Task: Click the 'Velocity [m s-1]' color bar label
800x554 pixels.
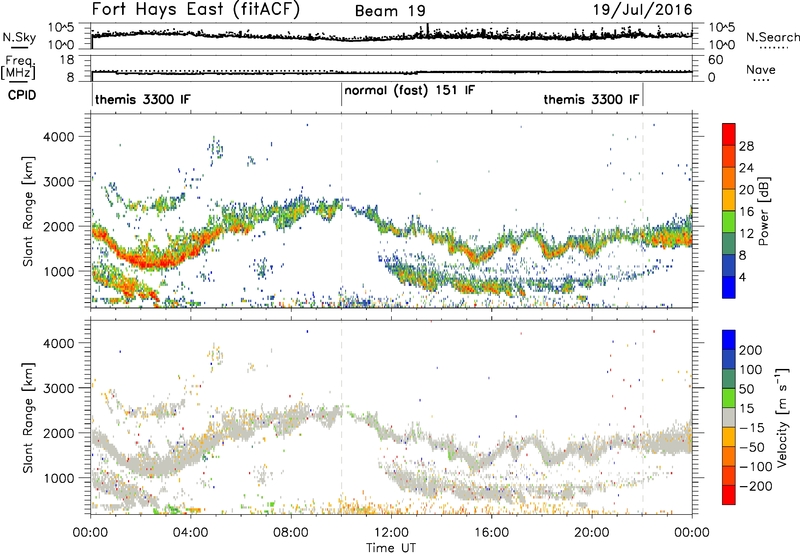Action: point(782,417)
